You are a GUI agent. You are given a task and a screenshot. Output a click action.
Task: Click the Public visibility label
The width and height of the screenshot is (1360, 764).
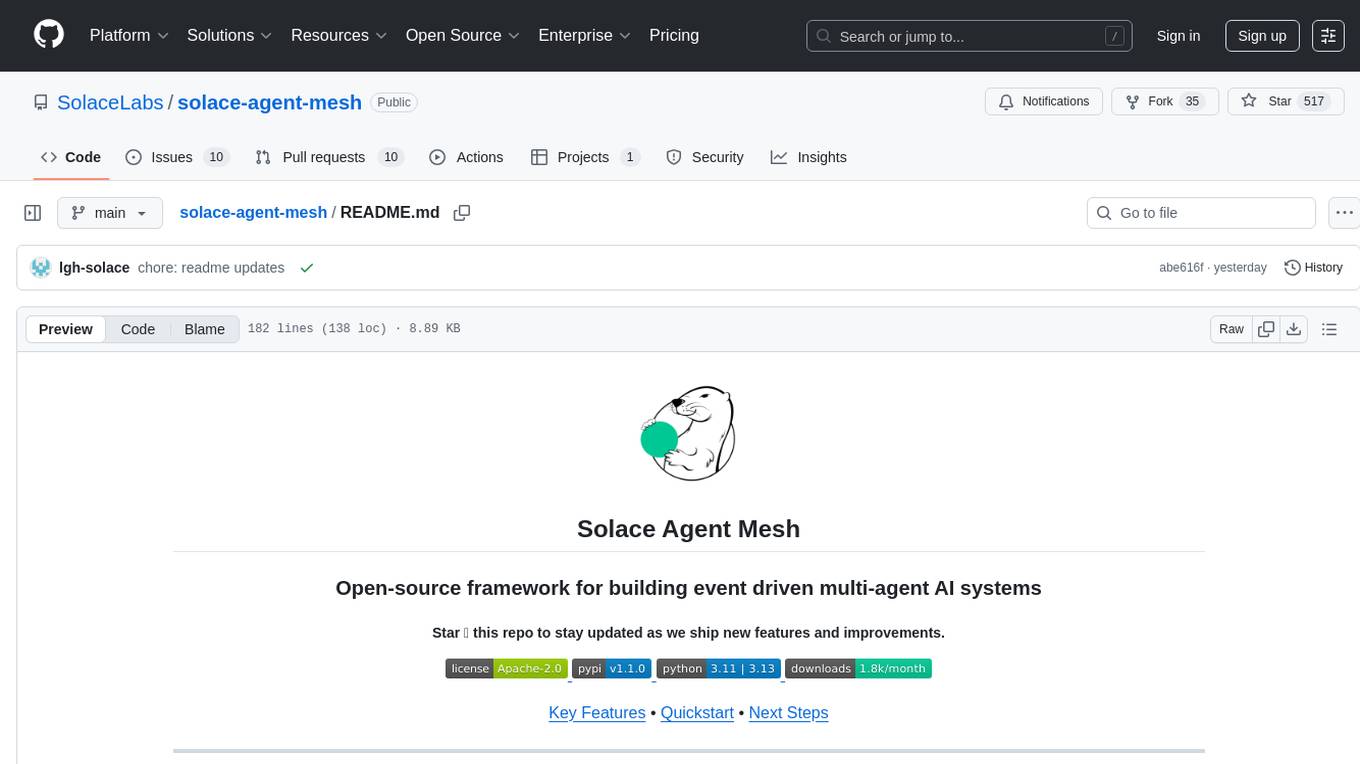click(x=394, y=102)
